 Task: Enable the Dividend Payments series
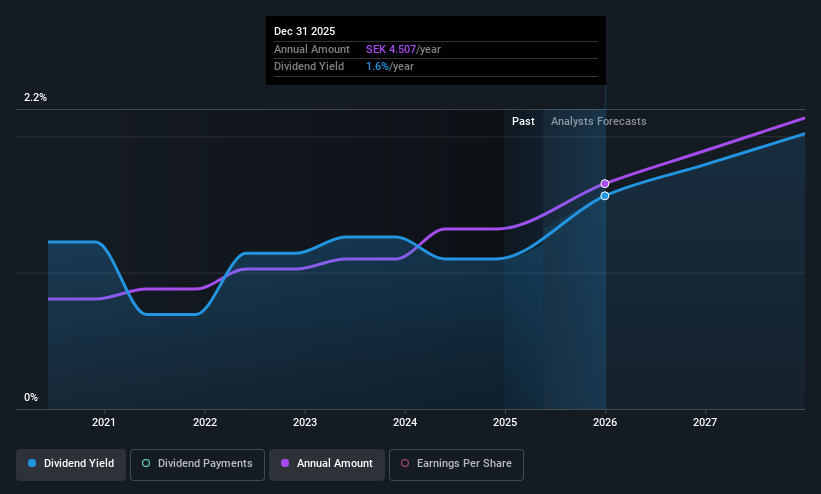(x=197, y=465)
